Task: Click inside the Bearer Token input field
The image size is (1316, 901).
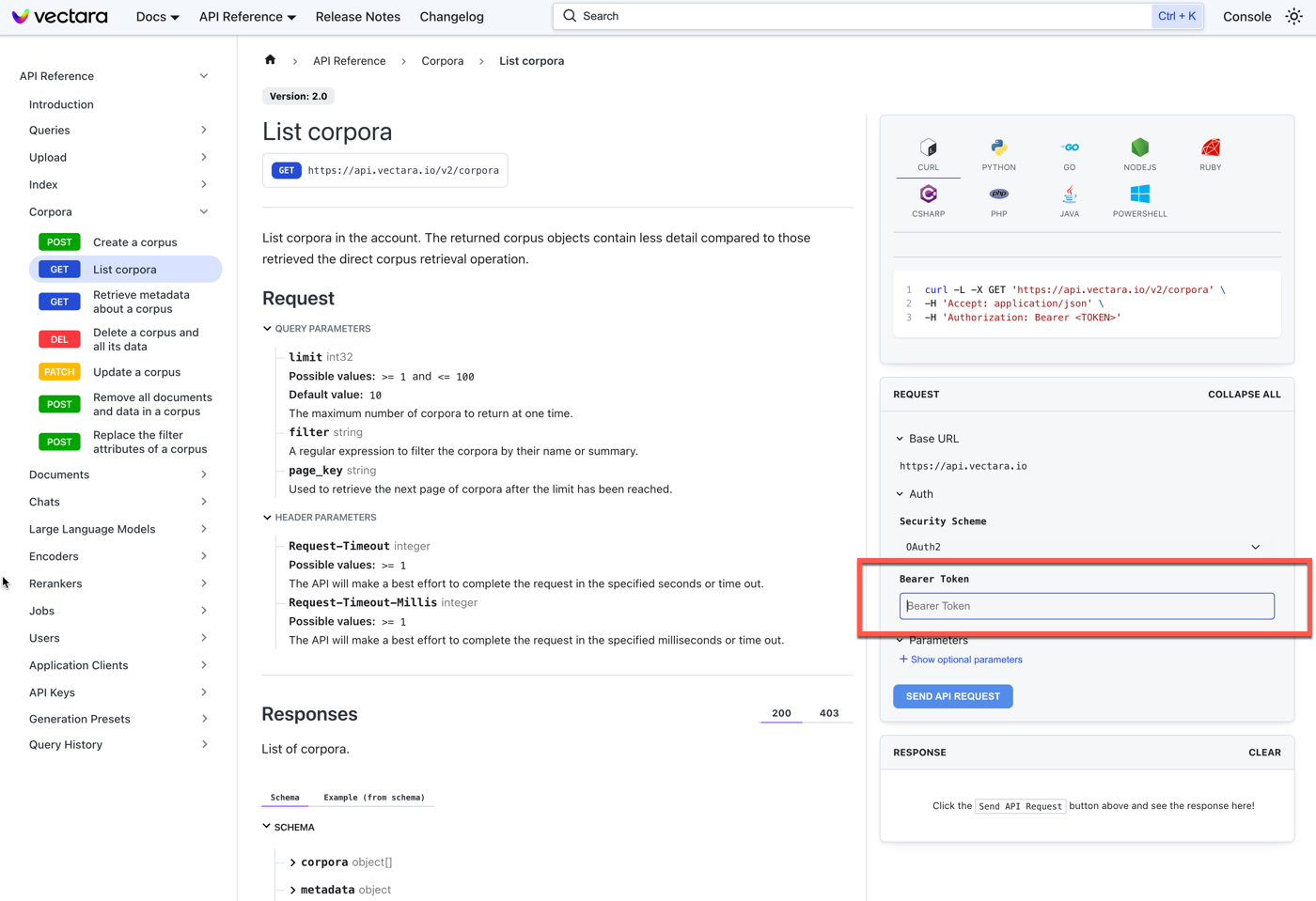Action: 1086,606
